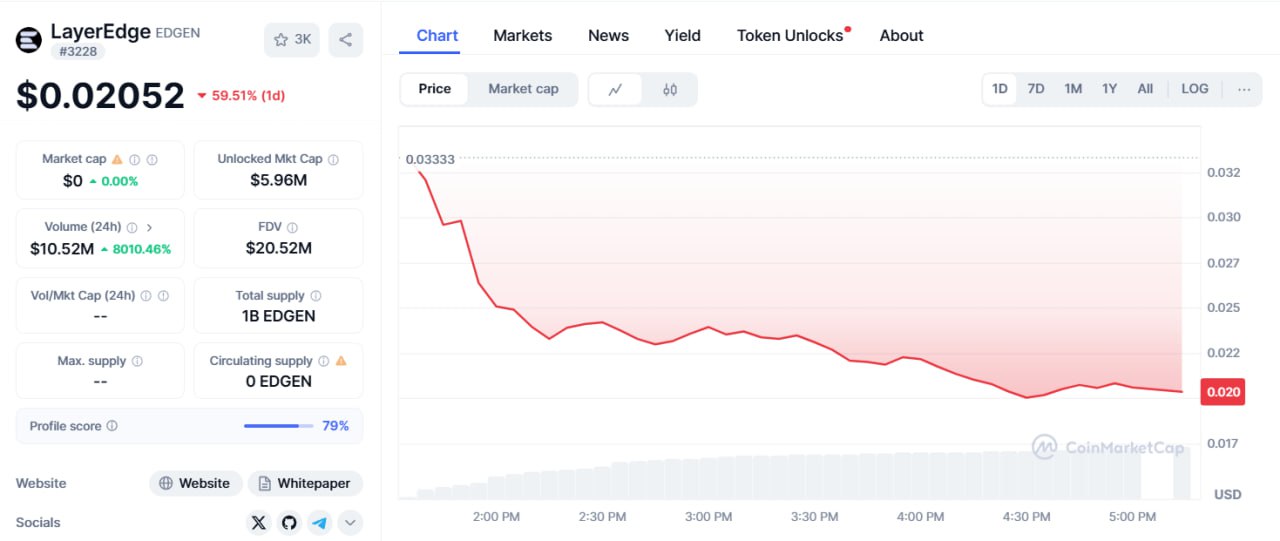Click the Circulating supply warning triangle icon
This screenshot has width=1280, height=541.
pyautogui.click(x=341, y=361)
